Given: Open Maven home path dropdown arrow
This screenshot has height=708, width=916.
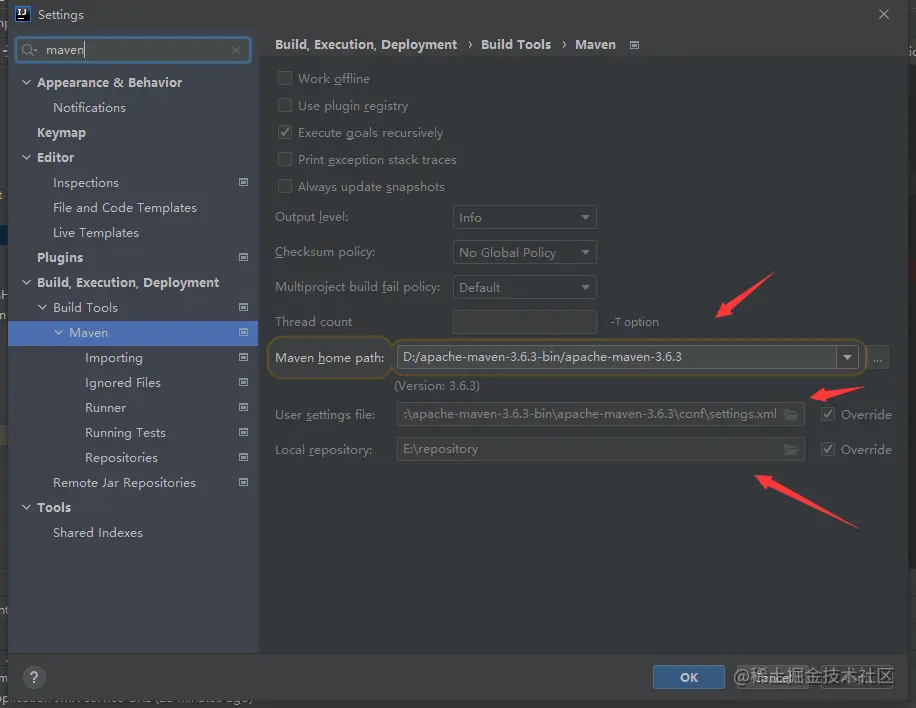Looking at the screenshot, I should [847, 357].
